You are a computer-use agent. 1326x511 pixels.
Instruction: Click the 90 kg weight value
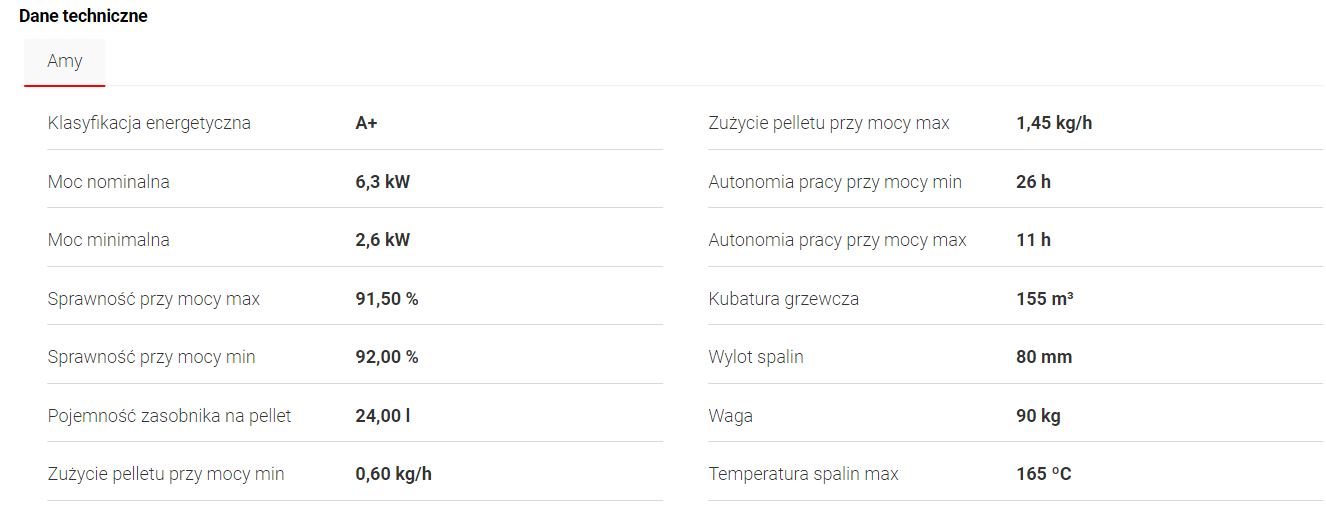coord(1038,415)
